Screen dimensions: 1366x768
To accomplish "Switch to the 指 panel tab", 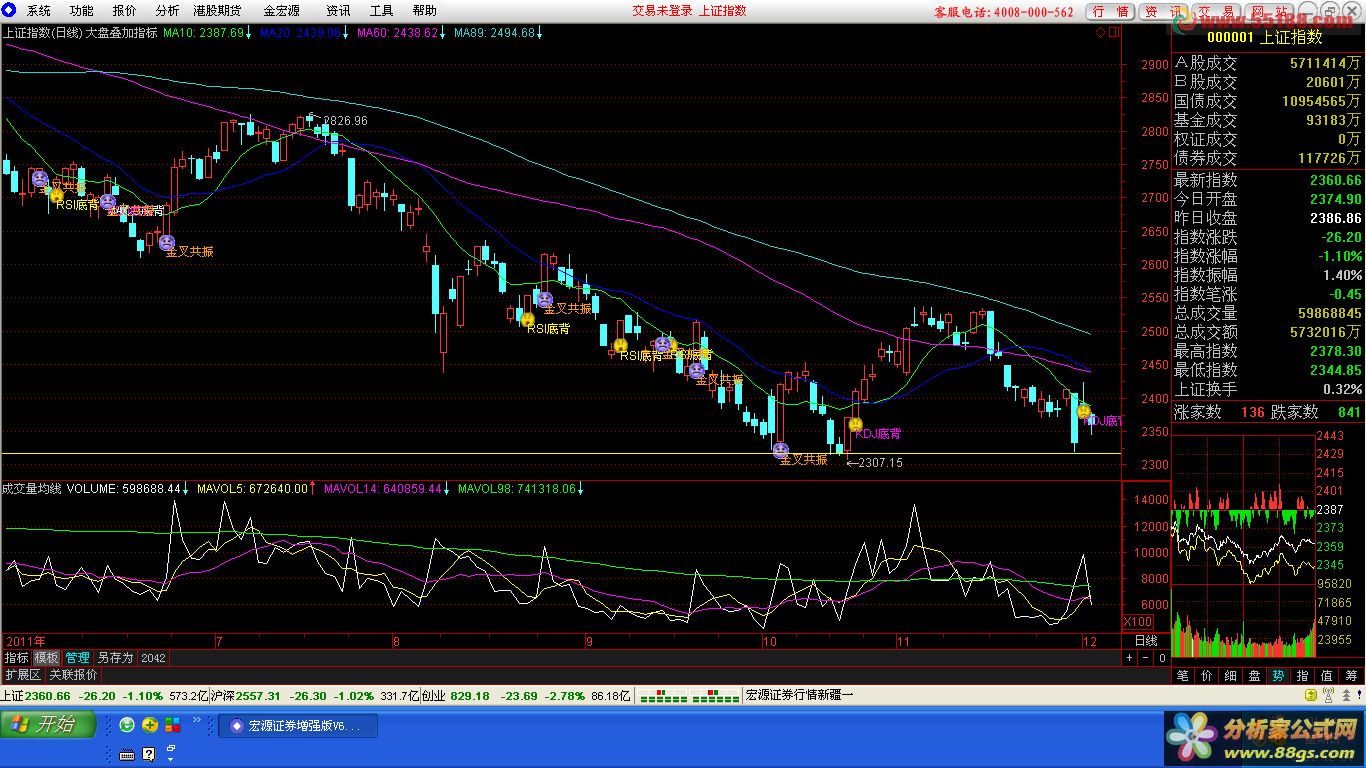I will (x=1303, y=676).
